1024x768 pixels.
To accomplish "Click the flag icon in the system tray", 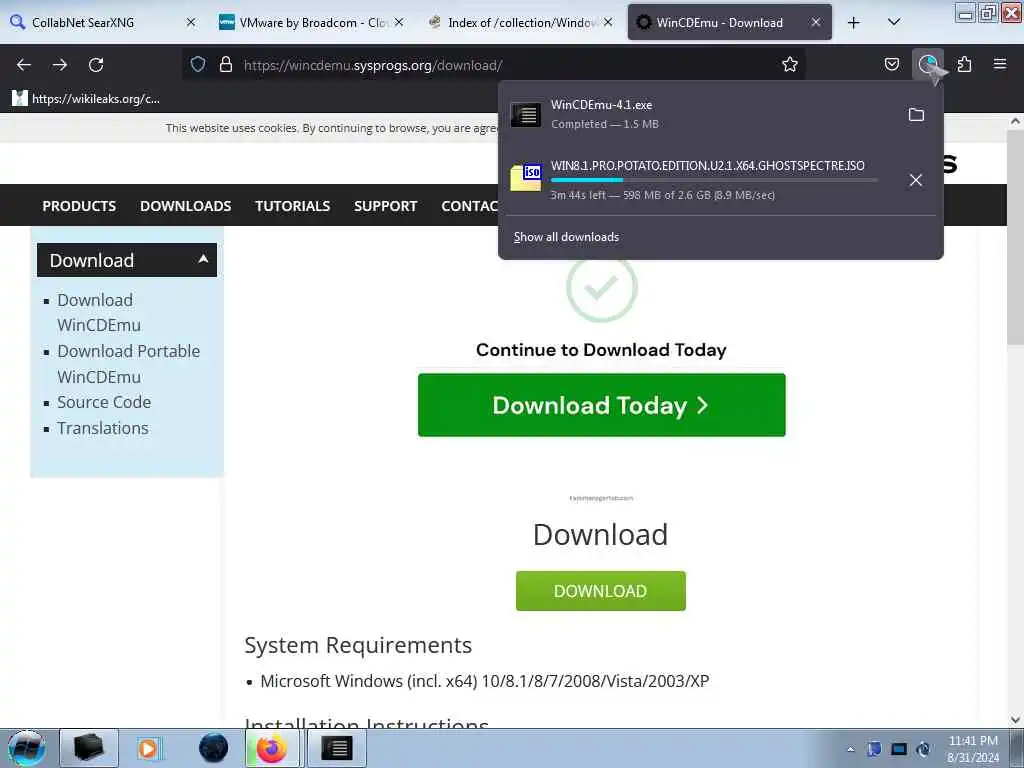I will click(x=874, y=749).
